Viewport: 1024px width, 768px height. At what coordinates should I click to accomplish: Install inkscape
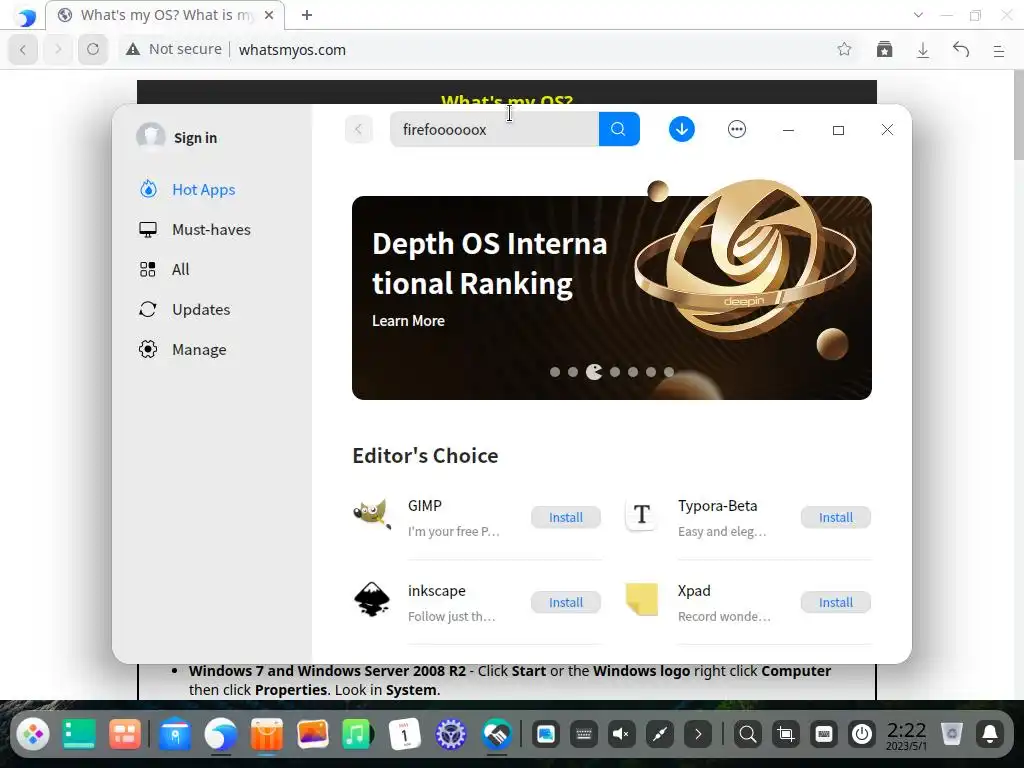(566, 602)
